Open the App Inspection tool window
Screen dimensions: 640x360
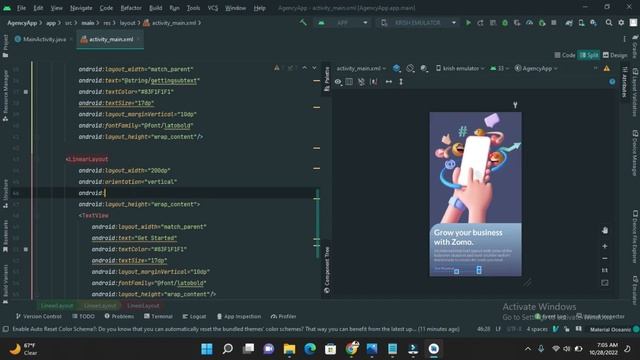tap(239, 316)
